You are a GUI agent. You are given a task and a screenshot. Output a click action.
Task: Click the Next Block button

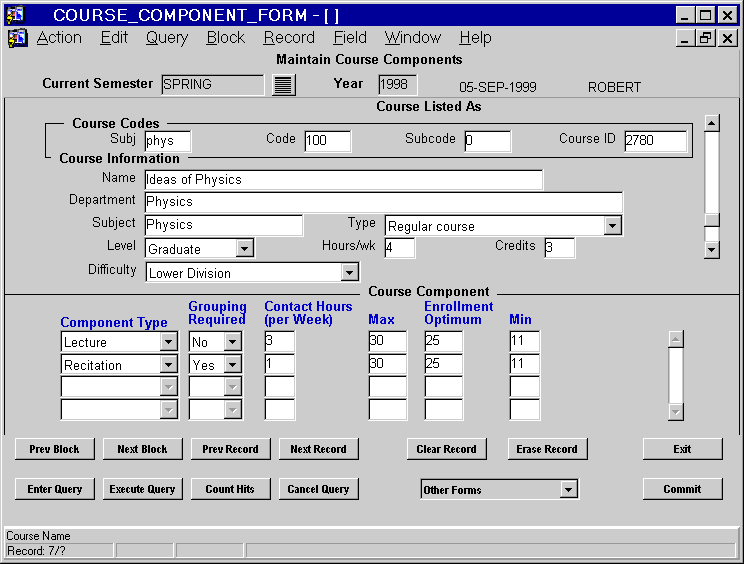click(142, 449)
